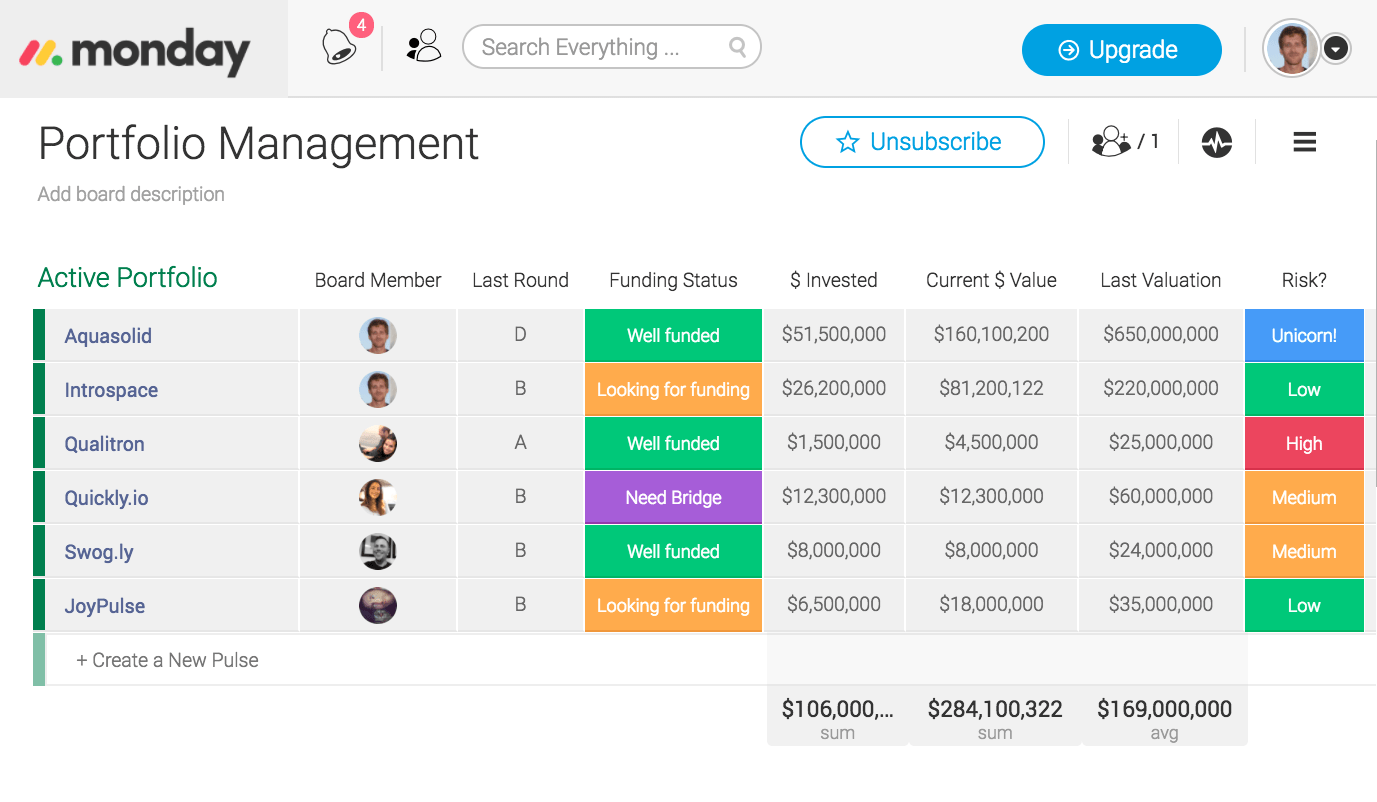Screen dimensions: 1377x802
Task: Click Introspace's board member avatar
Action: tap(378, 389)
